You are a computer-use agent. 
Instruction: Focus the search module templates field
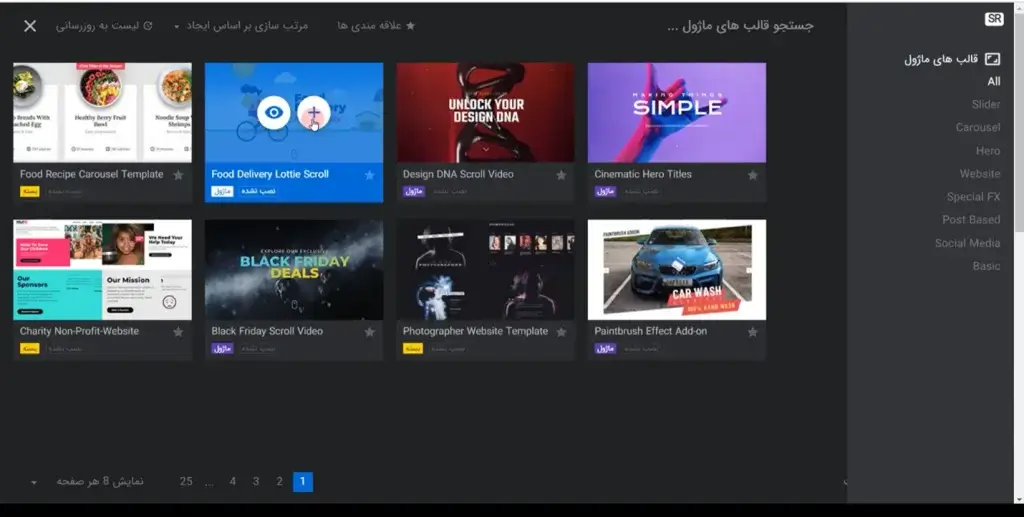[x=741, y=25]
